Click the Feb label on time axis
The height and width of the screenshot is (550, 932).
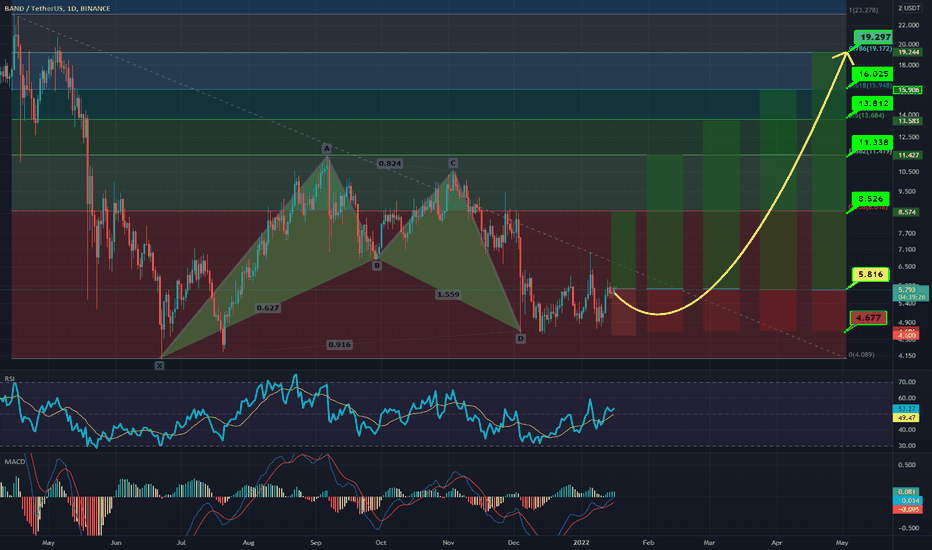(648, 543)
